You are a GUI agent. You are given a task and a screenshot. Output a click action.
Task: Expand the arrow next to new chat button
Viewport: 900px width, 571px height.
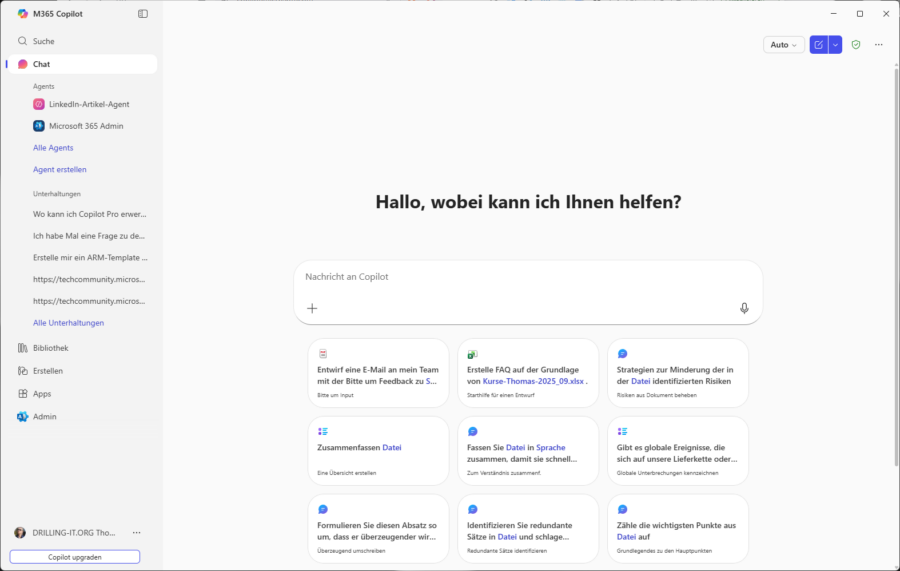coord(835,45)
